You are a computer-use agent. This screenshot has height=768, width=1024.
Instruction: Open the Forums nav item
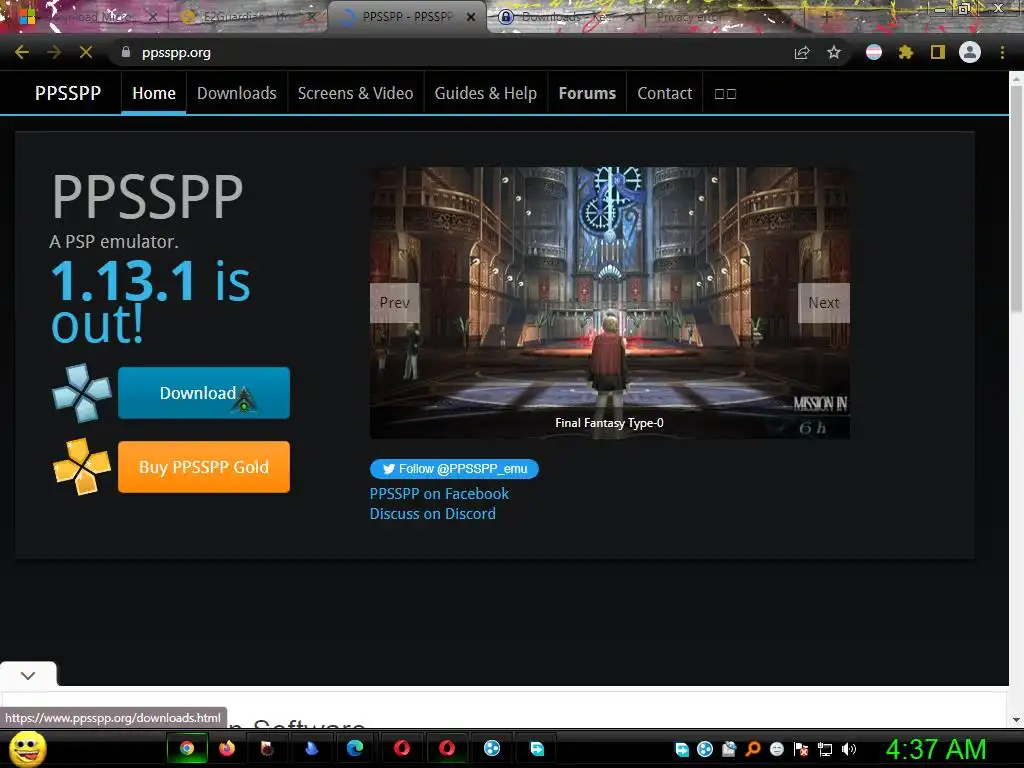coord(587,93)
